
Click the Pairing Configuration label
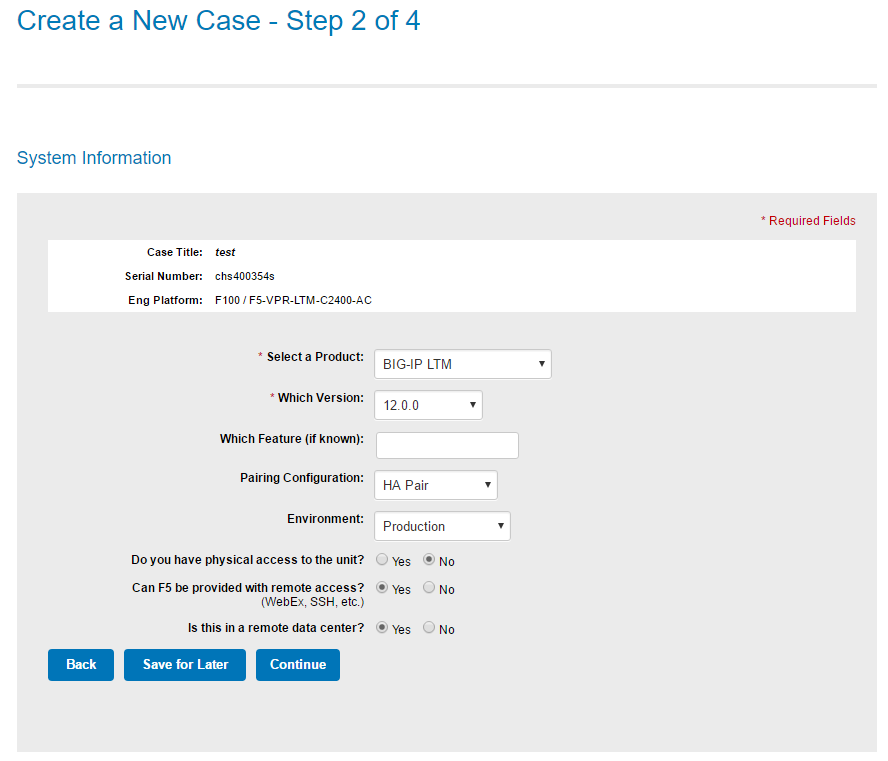tap(302, 478)
